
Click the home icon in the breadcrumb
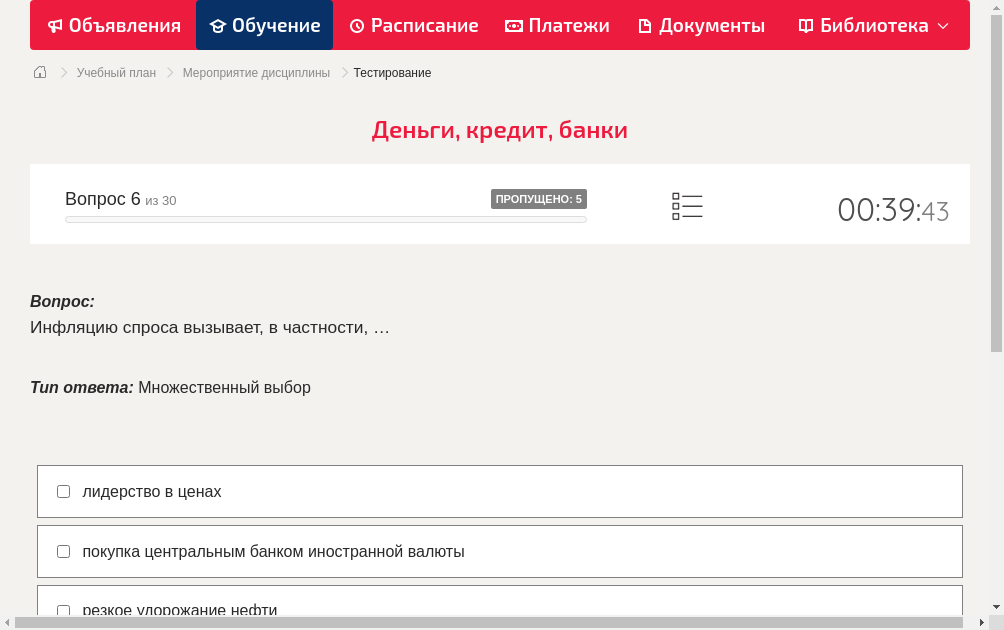tap(39, 72)
